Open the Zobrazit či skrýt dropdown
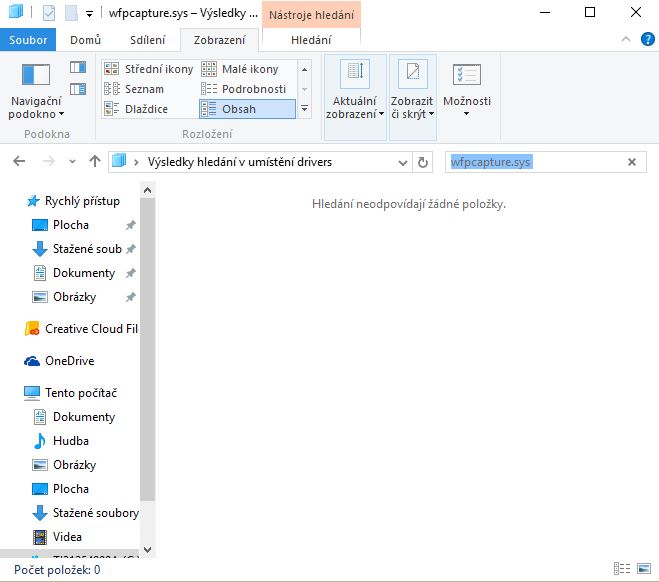The height and width of the screenshot is (582, 659). click(412, 107)
